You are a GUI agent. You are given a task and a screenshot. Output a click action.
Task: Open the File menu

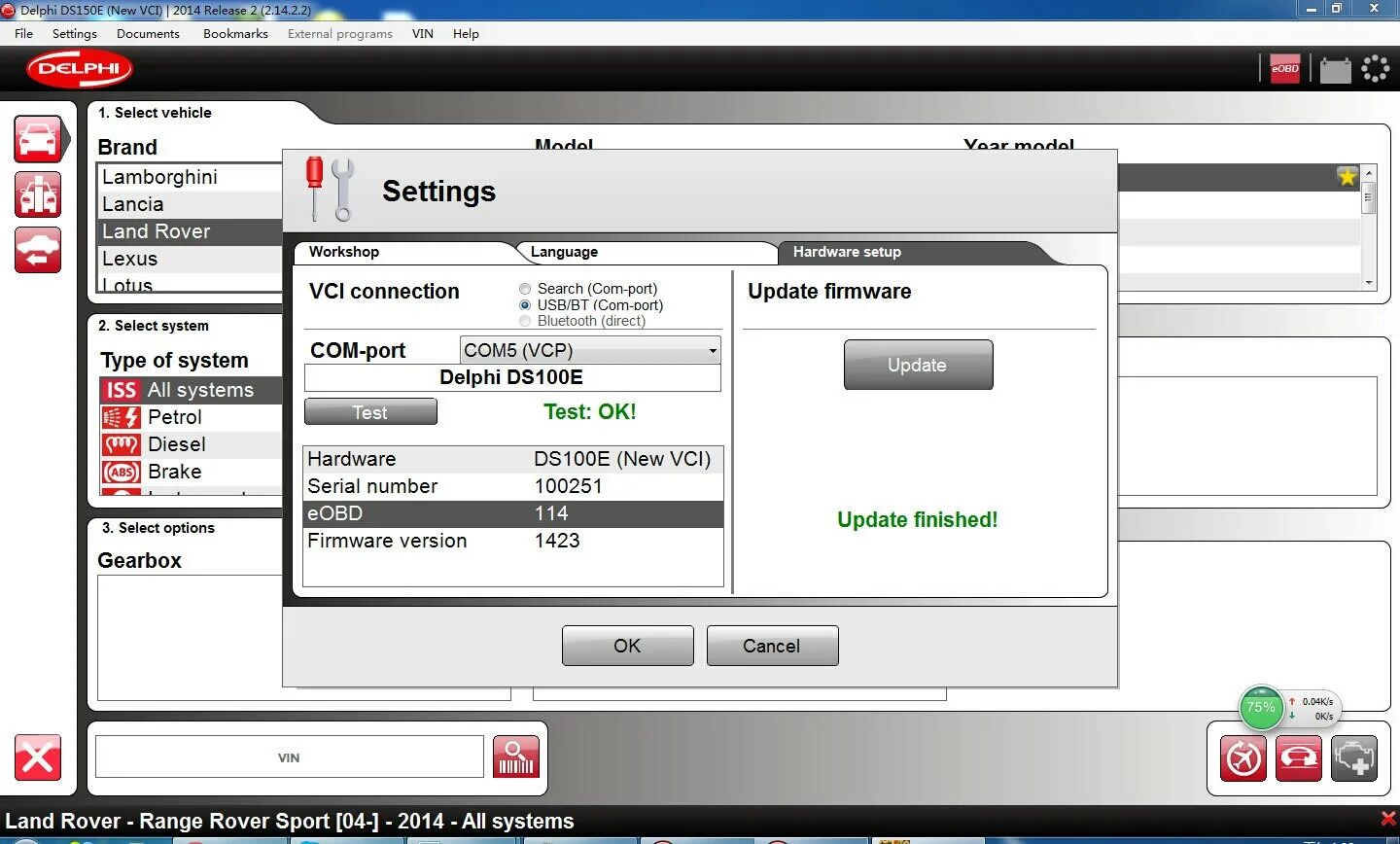24,33
